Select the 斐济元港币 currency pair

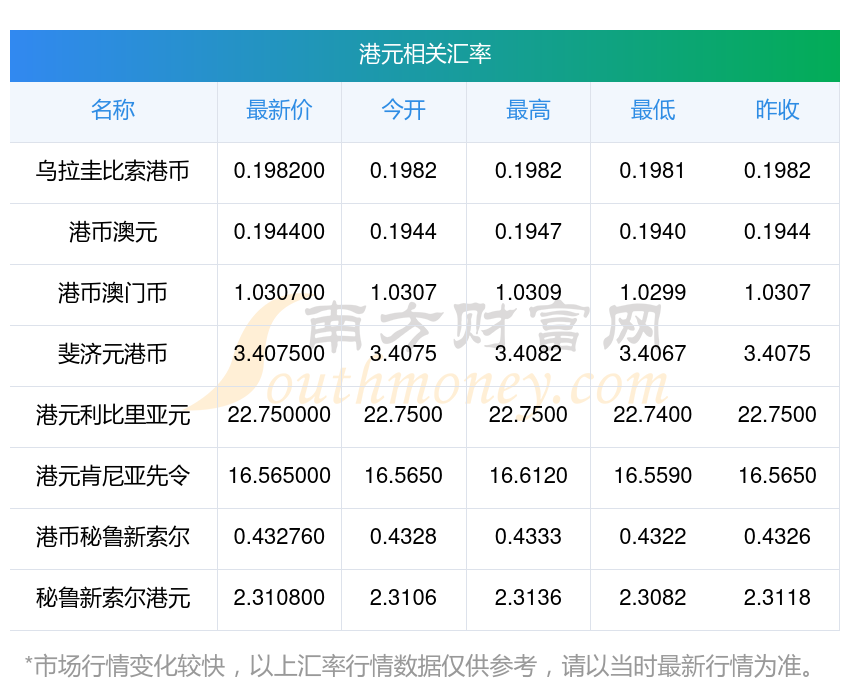113,354
